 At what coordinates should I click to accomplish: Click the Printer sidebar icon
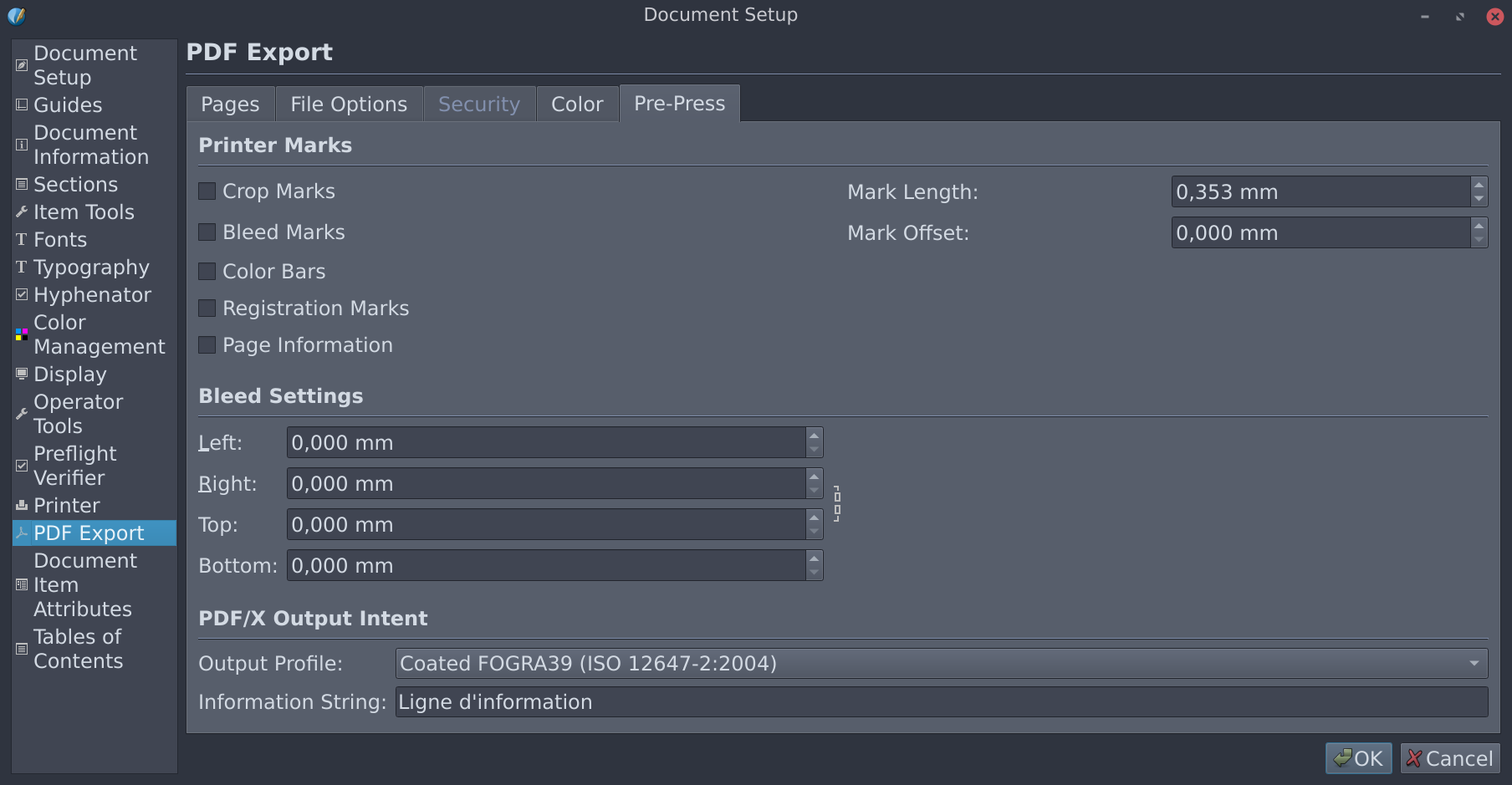coord(21,505)
